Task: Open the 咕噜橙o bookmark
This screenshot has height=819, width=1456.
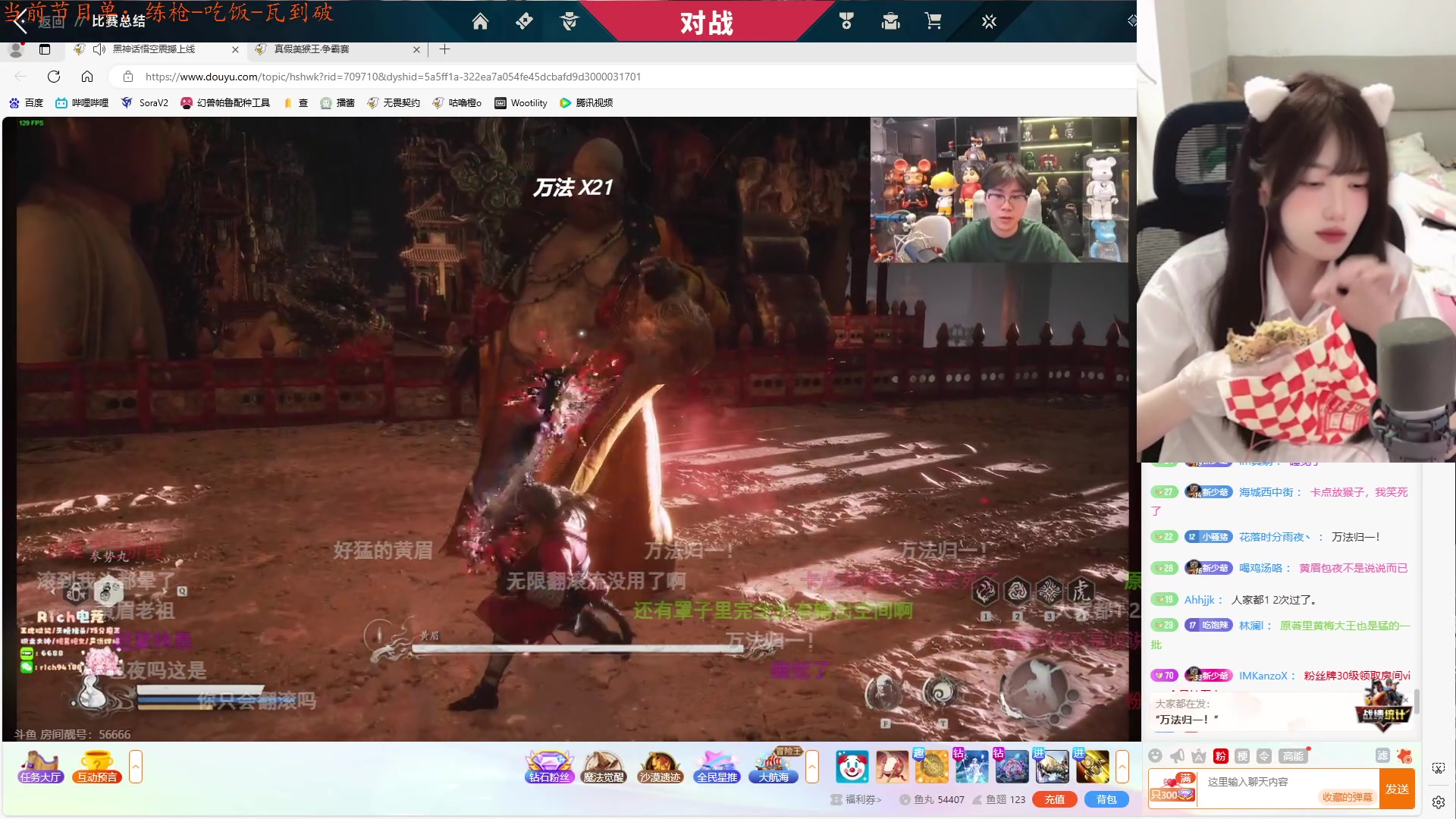Action: click(x=457, y=103)
